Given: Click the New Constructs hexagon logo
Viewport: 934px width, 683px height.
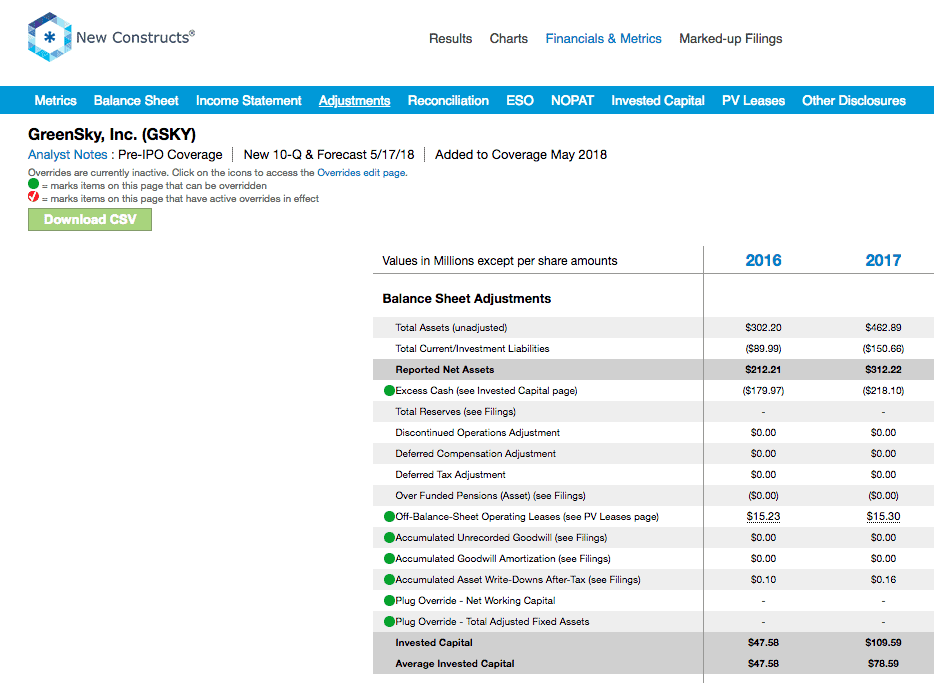Looking at the screenshot, I should (50, 37).
